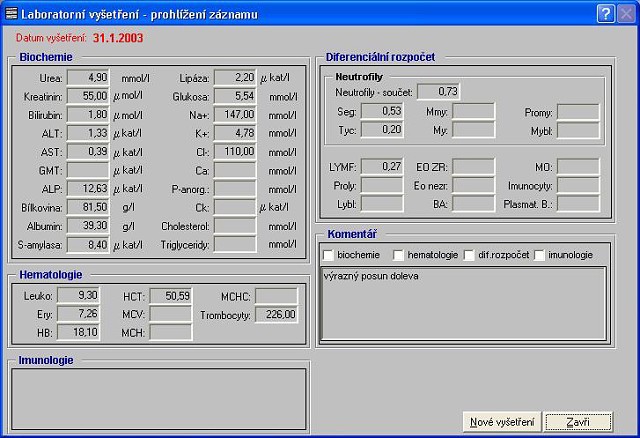Click comment box with 'výrazný posun doleva'

(464, 303)
